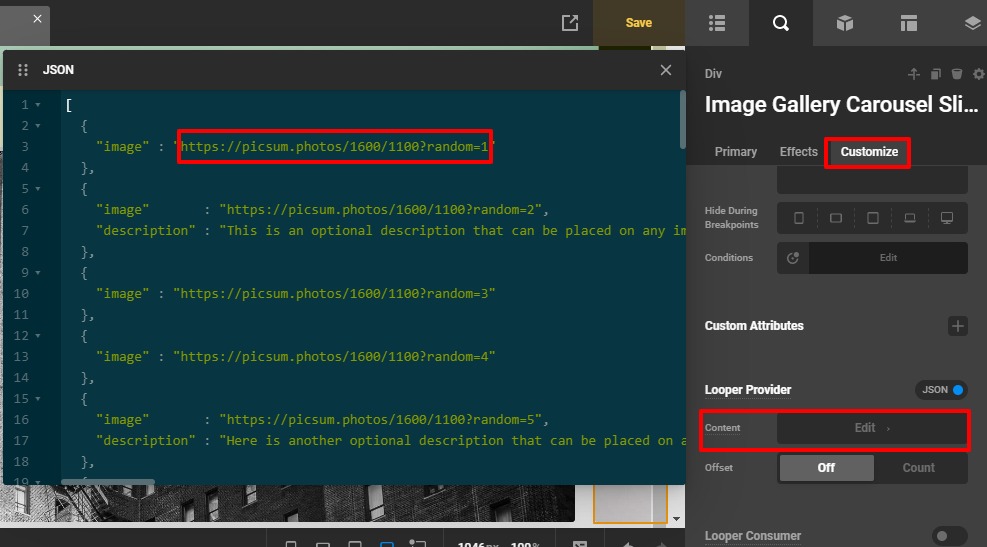
Task: Collapse code fold at line 5
Action: click(37, 189)
